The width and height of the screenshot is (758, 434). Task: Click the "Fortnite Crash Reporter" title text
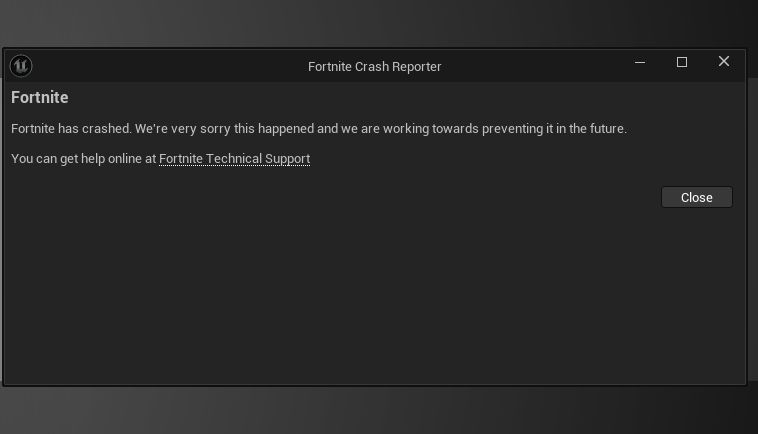pyautogui.click(x=375, y=66)
